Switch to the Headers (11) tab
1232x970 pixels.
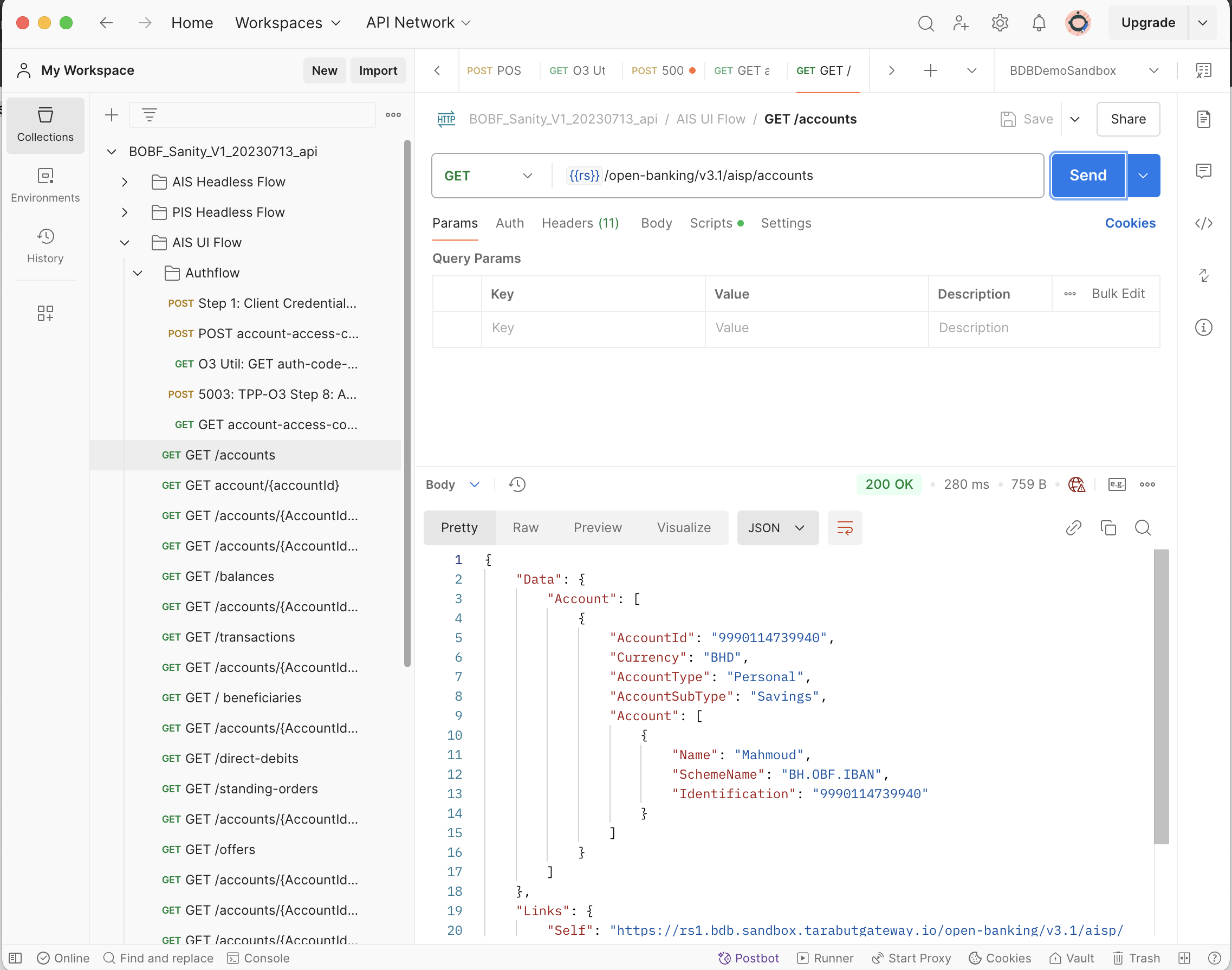tap(580, 223)
